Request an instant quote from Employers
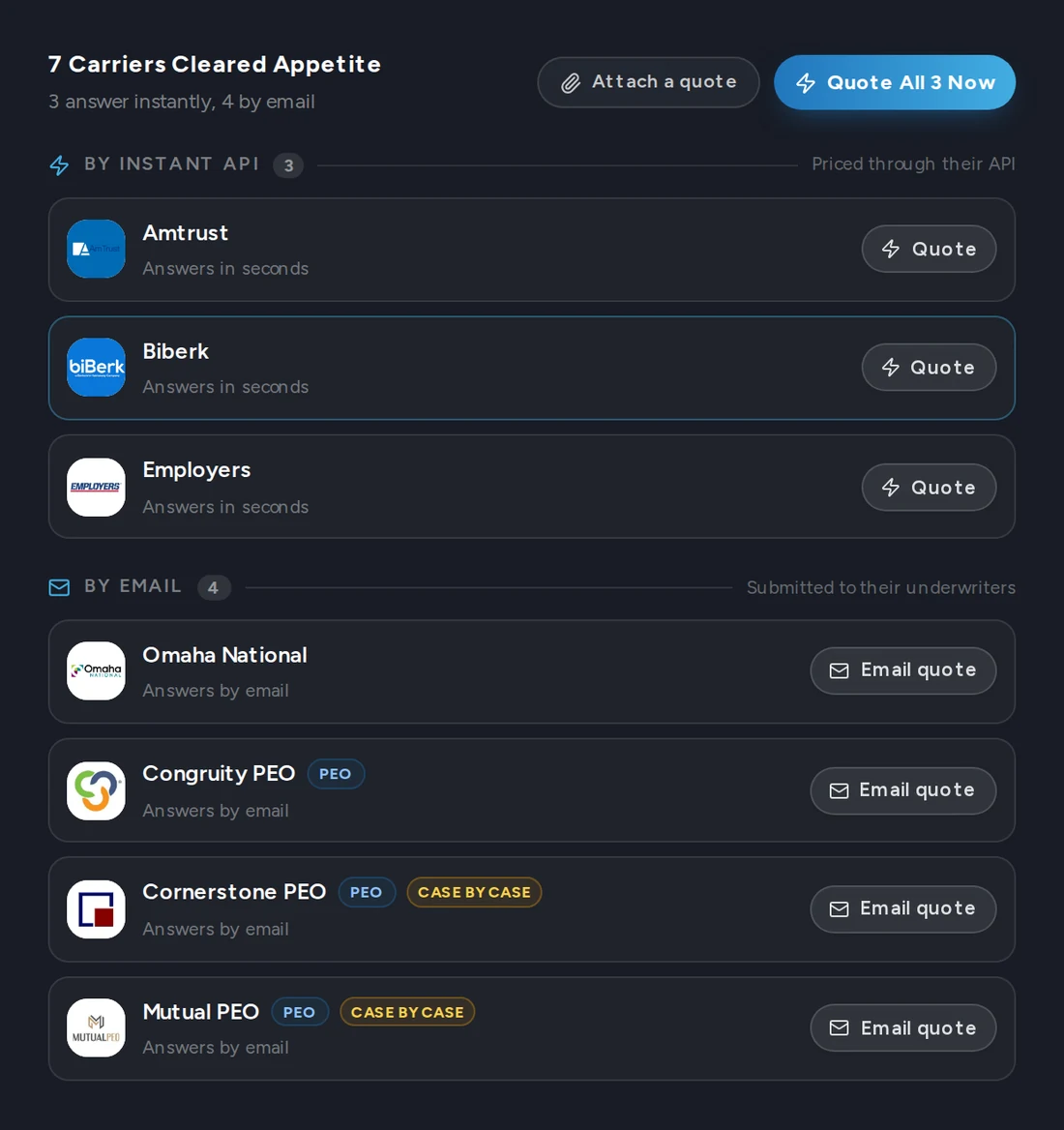Viewport: 1064px width, 1130px height. 930,488
